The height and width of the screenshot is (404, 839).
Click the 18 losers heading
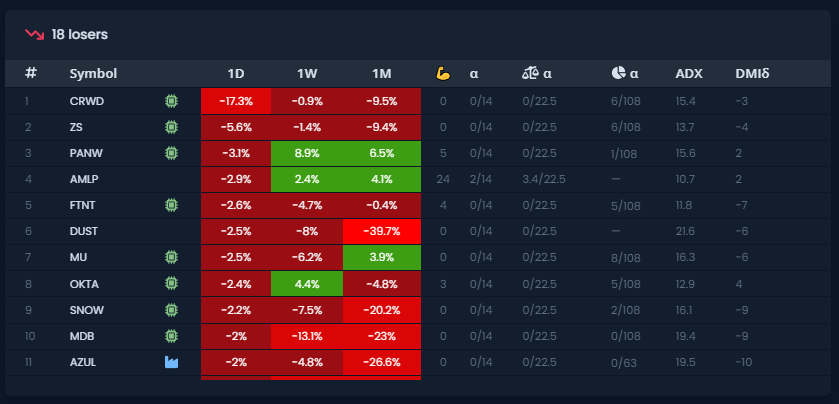tap(80, 35)
